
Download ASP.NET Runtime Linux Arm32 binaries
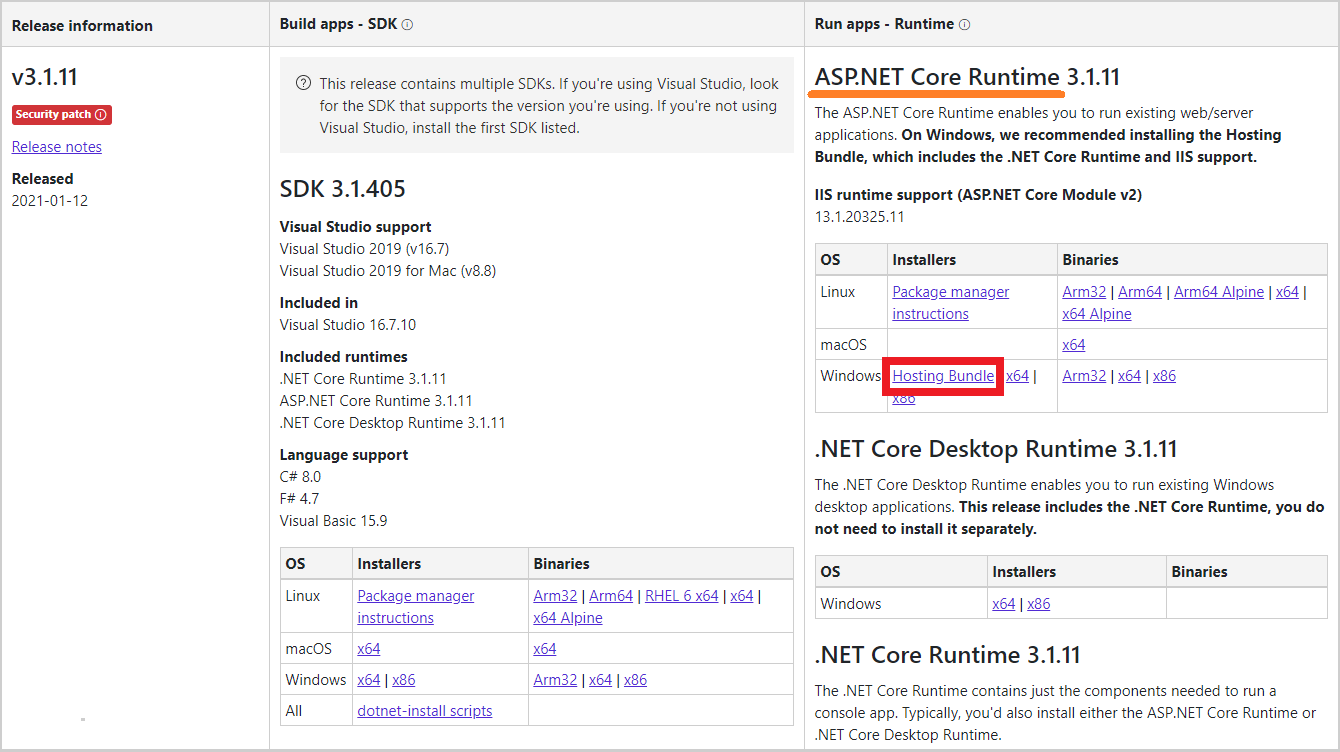(x=1084, y=292)
